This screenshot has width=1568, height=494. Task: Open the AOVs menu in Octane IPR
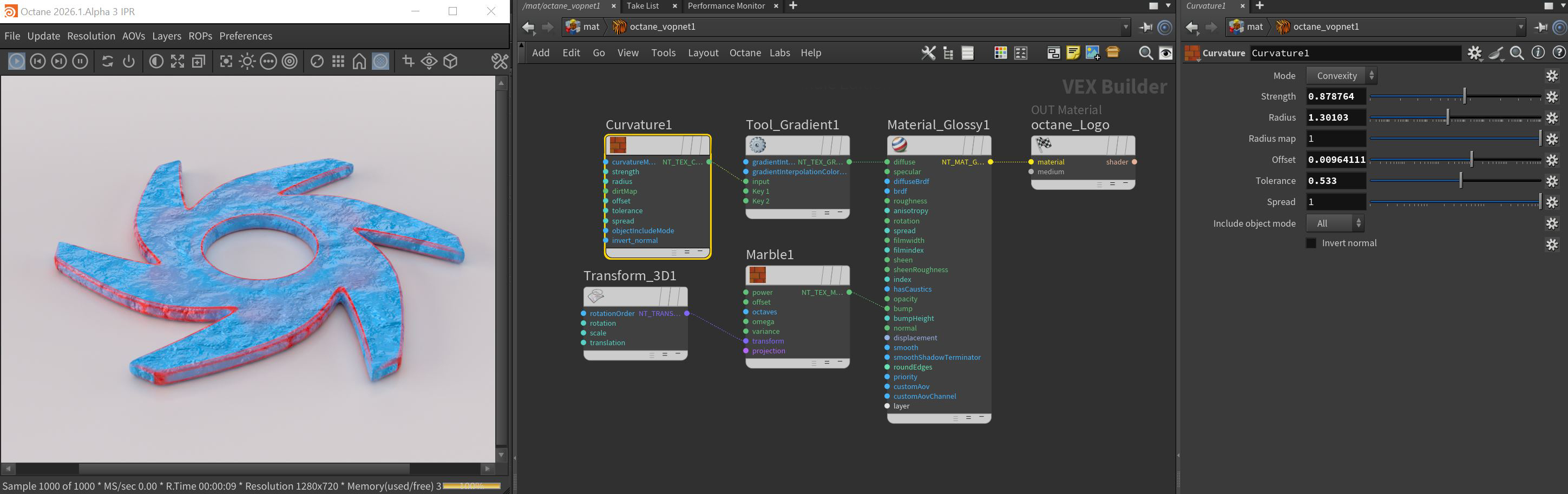pos(133,36)
